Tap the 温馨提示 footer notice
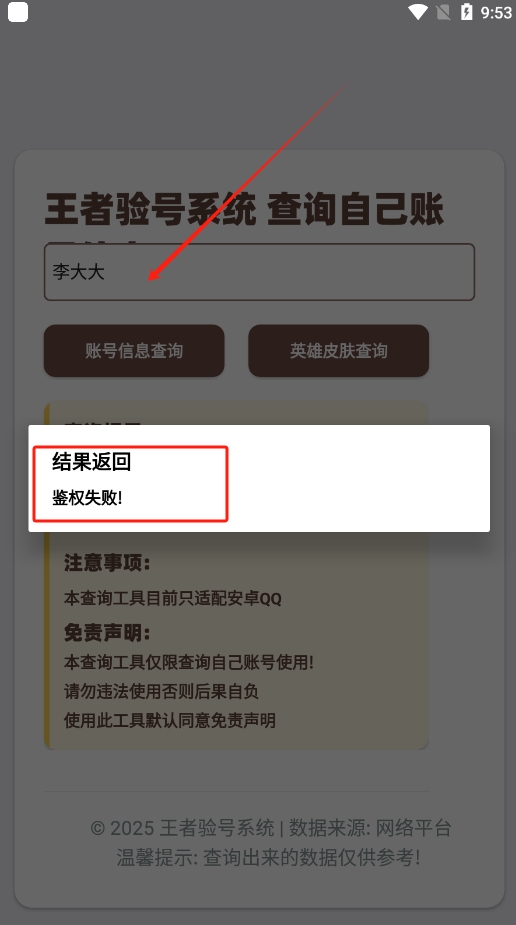 (x=268, y=857)
